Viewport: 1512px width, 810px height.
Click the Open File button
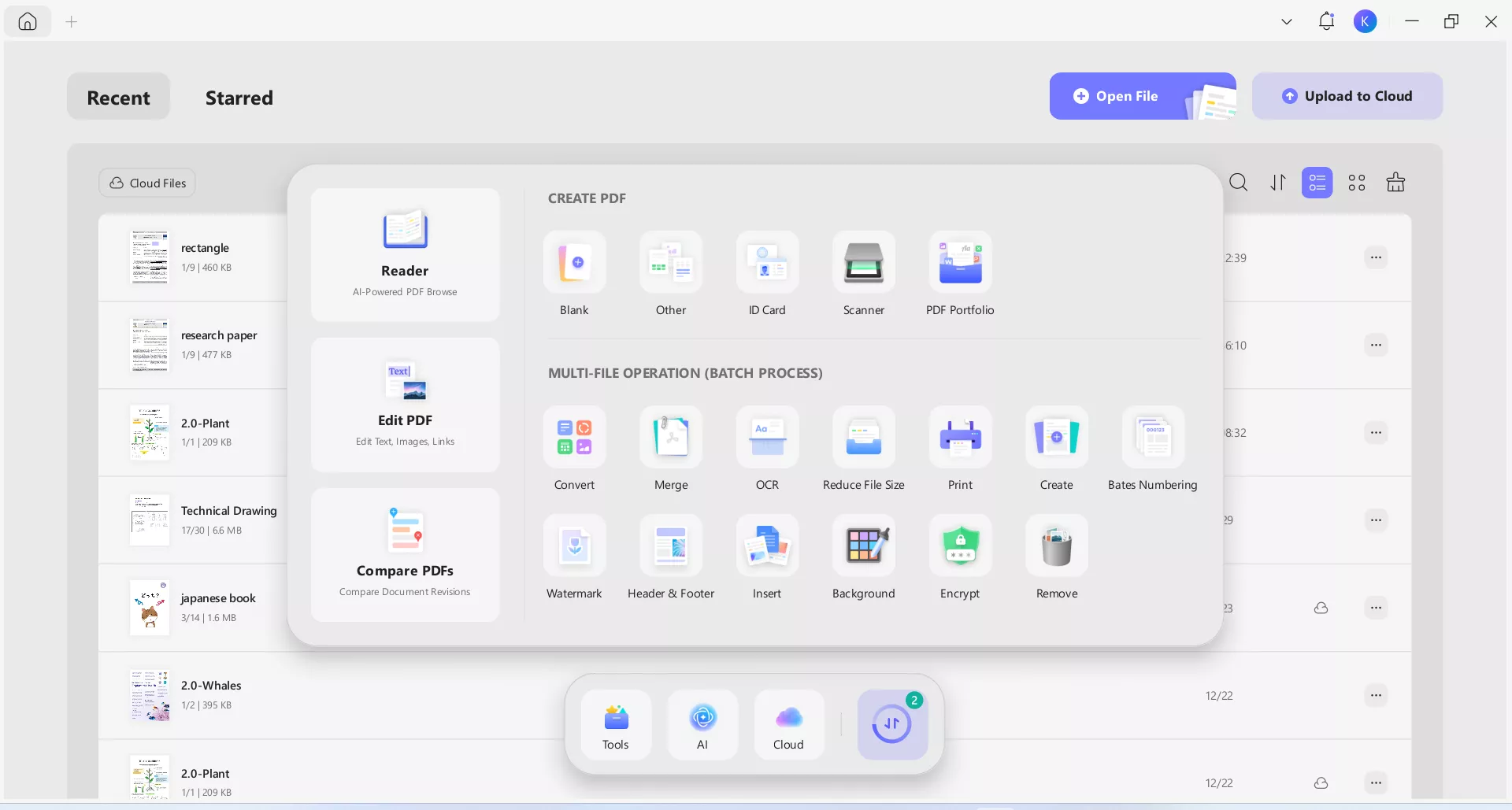(x=1143, y=96)
